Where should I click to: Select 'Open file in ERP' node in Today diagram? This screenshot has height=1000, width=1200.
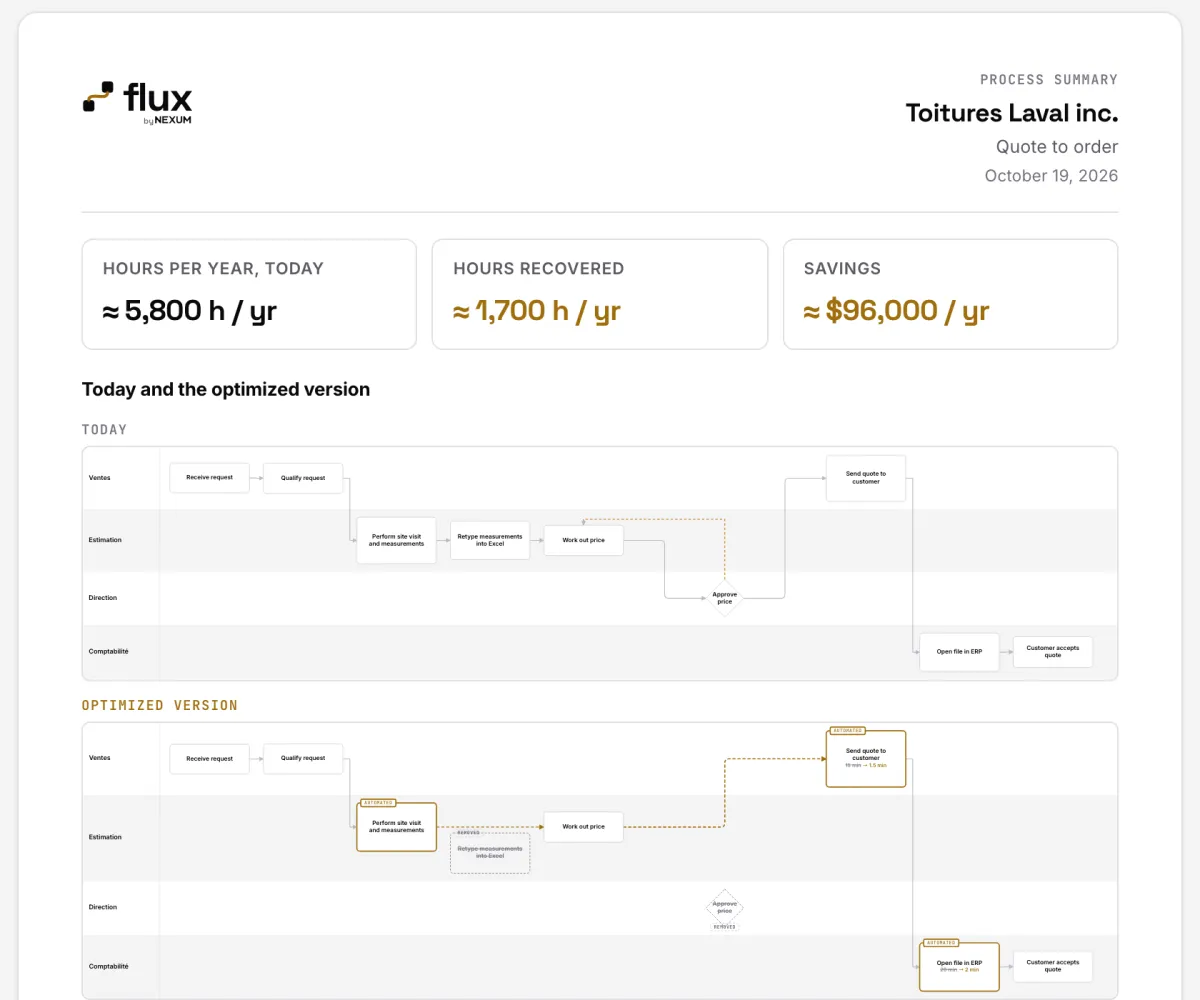[x=959, y=651]
